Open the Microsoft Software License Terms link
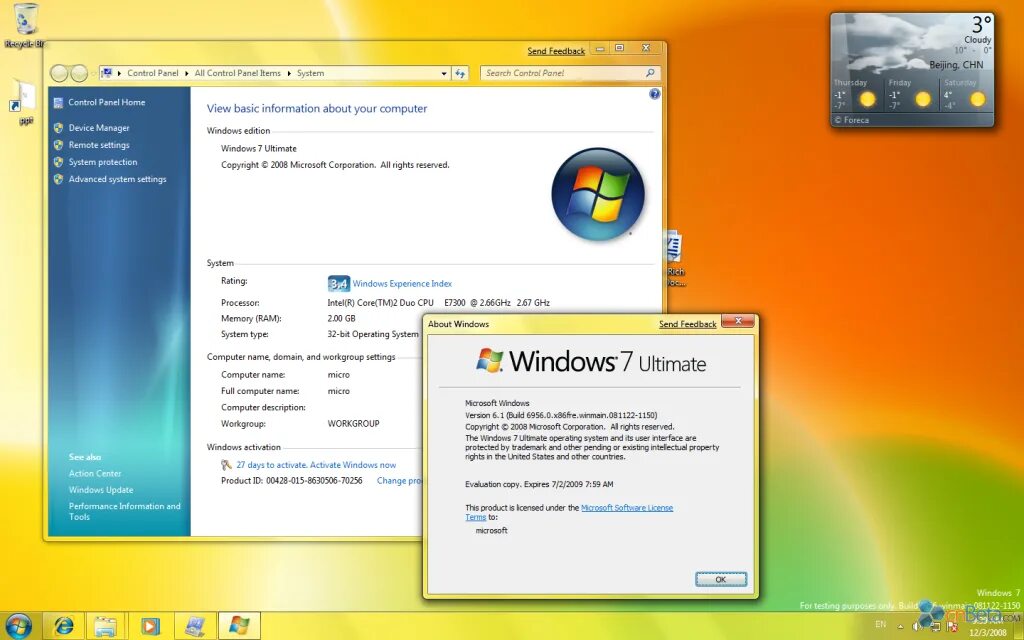 [x=627, y=508]
